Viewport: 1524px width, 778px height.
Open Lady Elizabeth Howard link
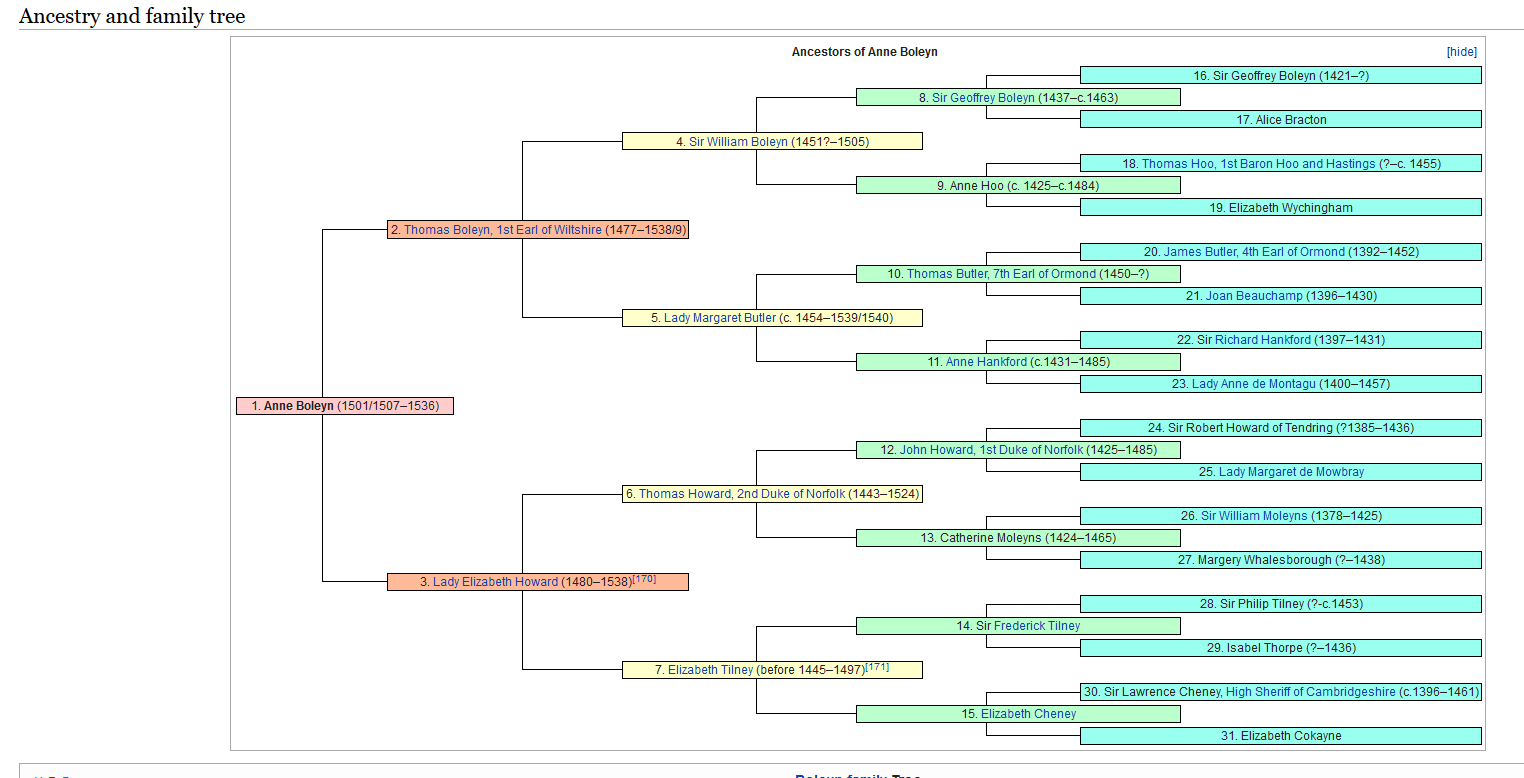(x=495, y=582)
